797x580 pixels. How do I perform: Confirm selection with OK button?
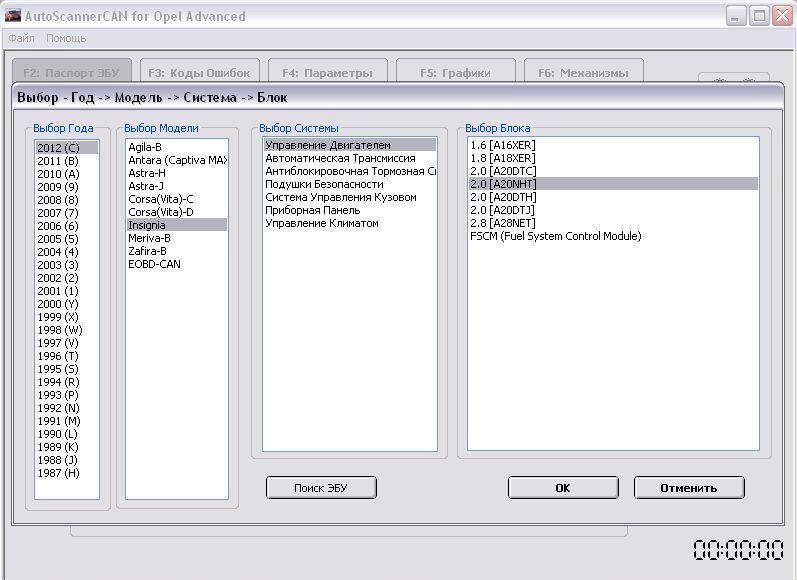[x=562, y=488]
